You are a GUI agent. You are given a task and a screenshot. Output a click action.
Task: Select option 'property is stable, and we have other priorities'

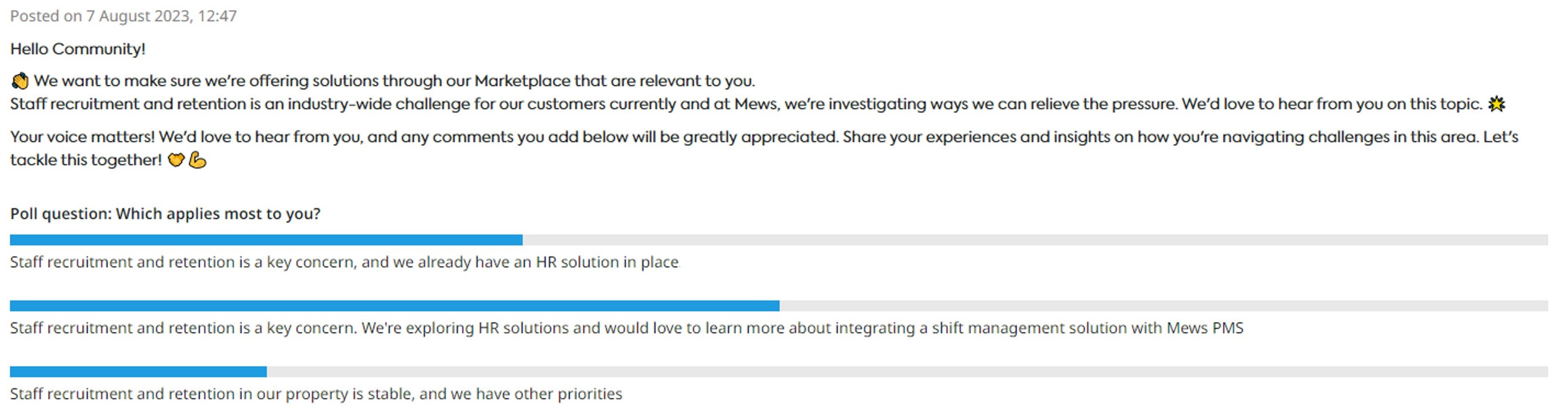click(316, 394)
